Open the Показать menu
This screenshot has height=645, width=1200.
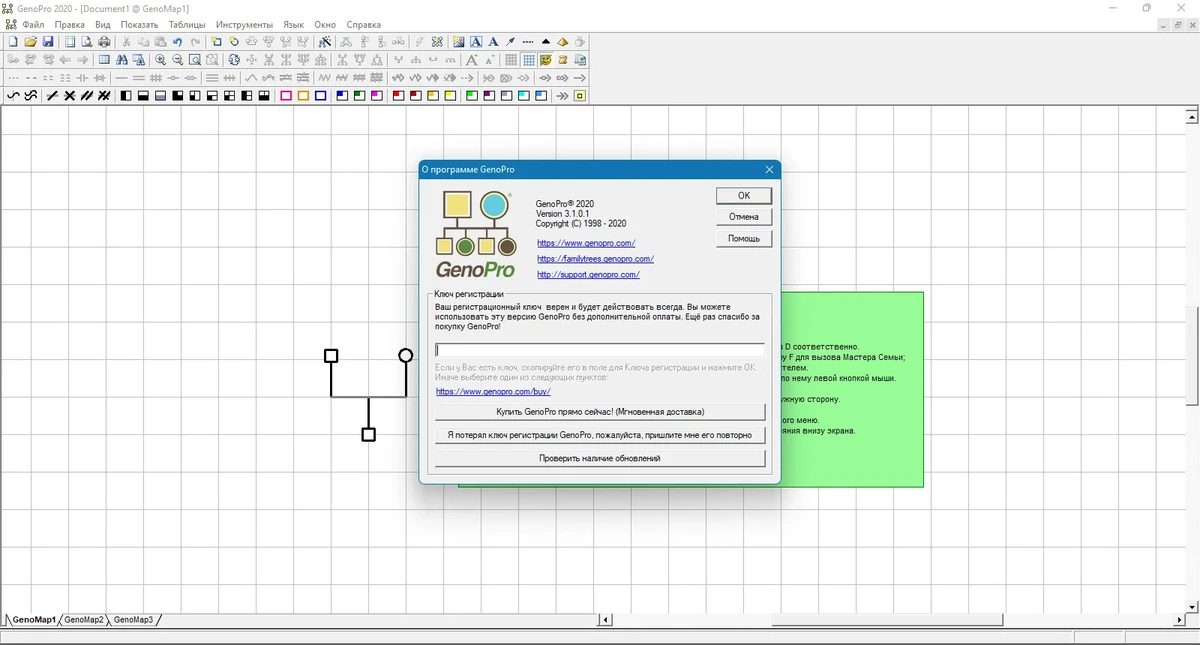pos(139,24)
